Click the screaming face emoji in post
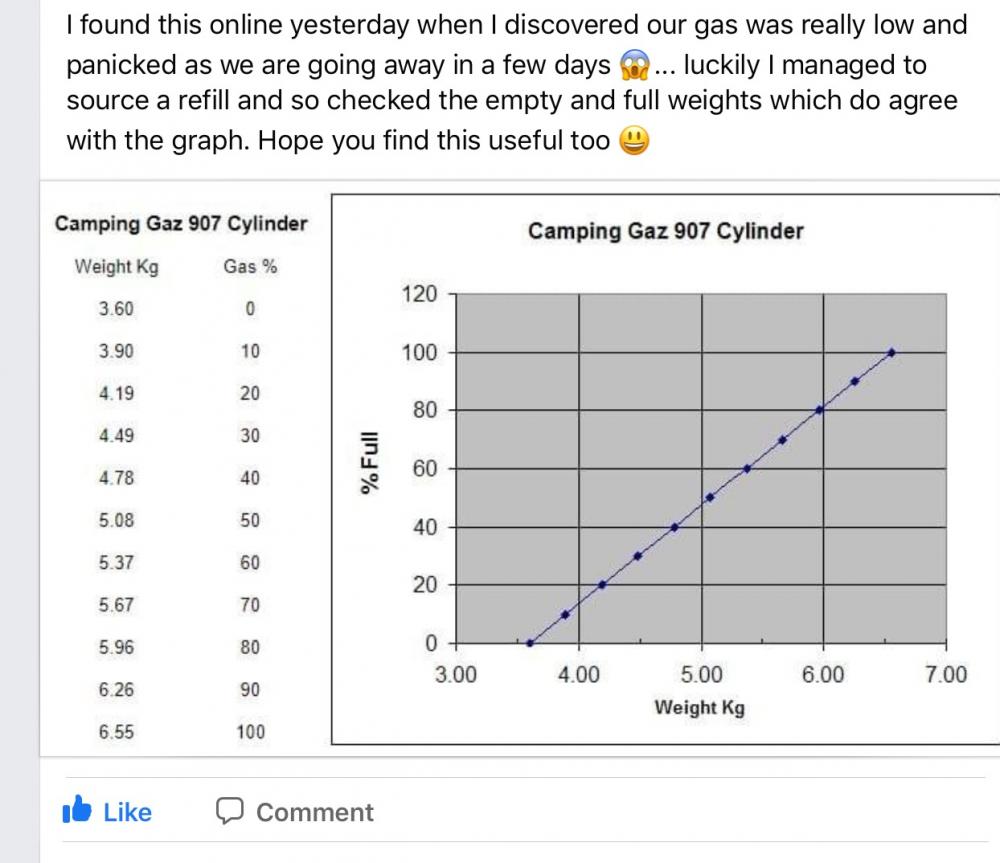The image size is (1000, 863). [635, 64]
